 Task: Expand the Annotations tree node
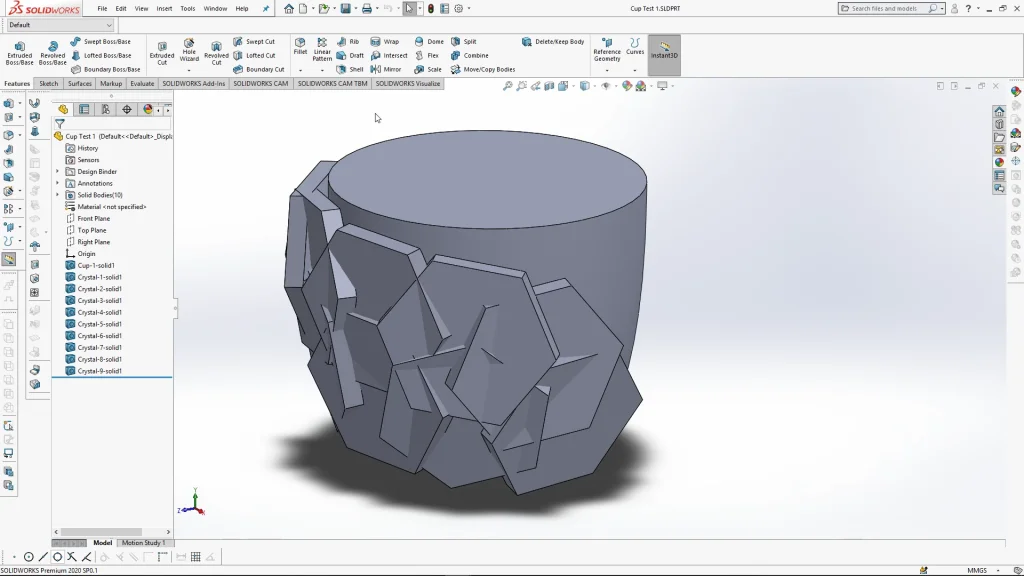(58, 183)
